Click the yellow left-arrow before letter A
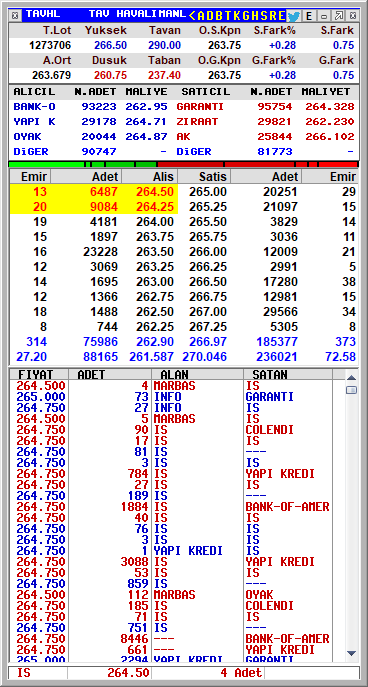Screen dimensions: 368x687 coord(192,16)
